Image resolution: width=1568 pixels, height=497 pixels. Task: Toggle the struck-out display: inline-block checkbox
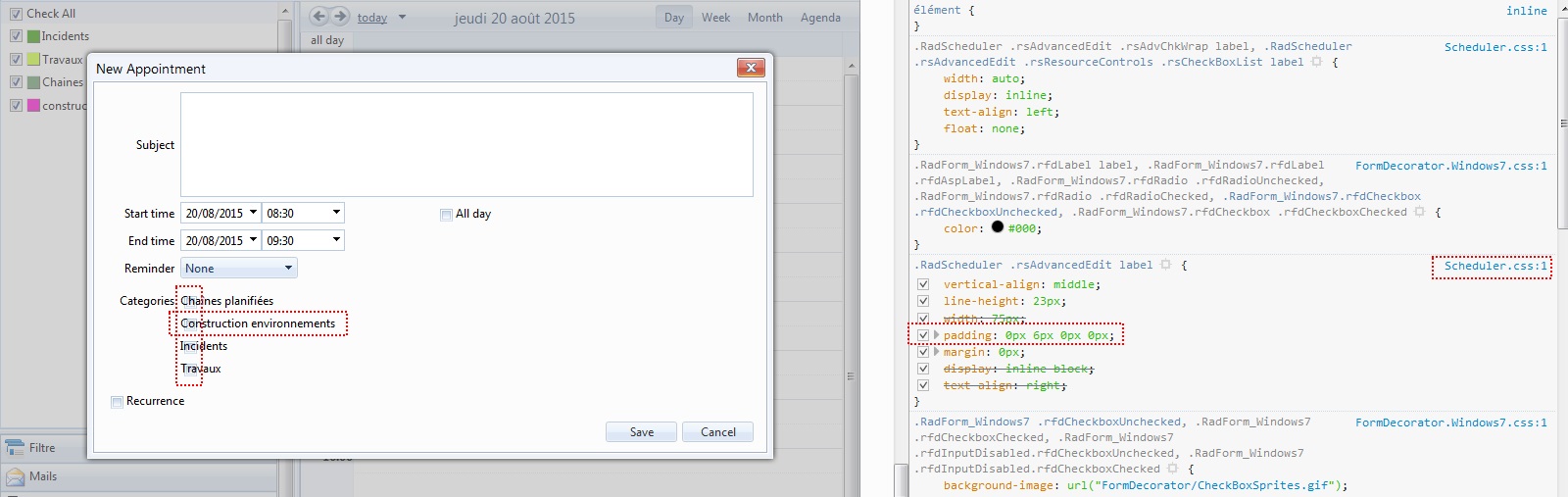coord(923,369)
